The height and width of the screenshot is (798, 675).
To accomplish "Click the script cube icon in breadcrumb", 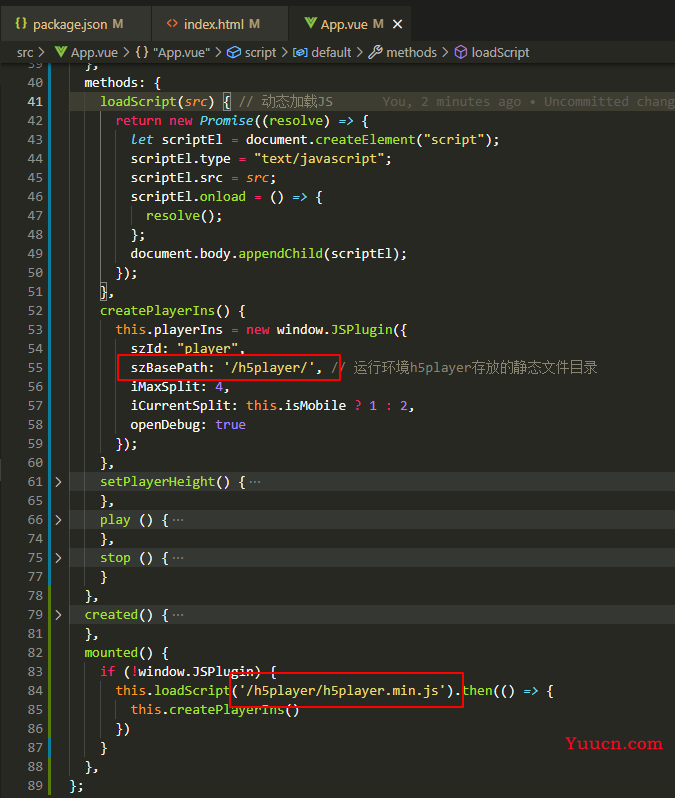I will [234, 52].
